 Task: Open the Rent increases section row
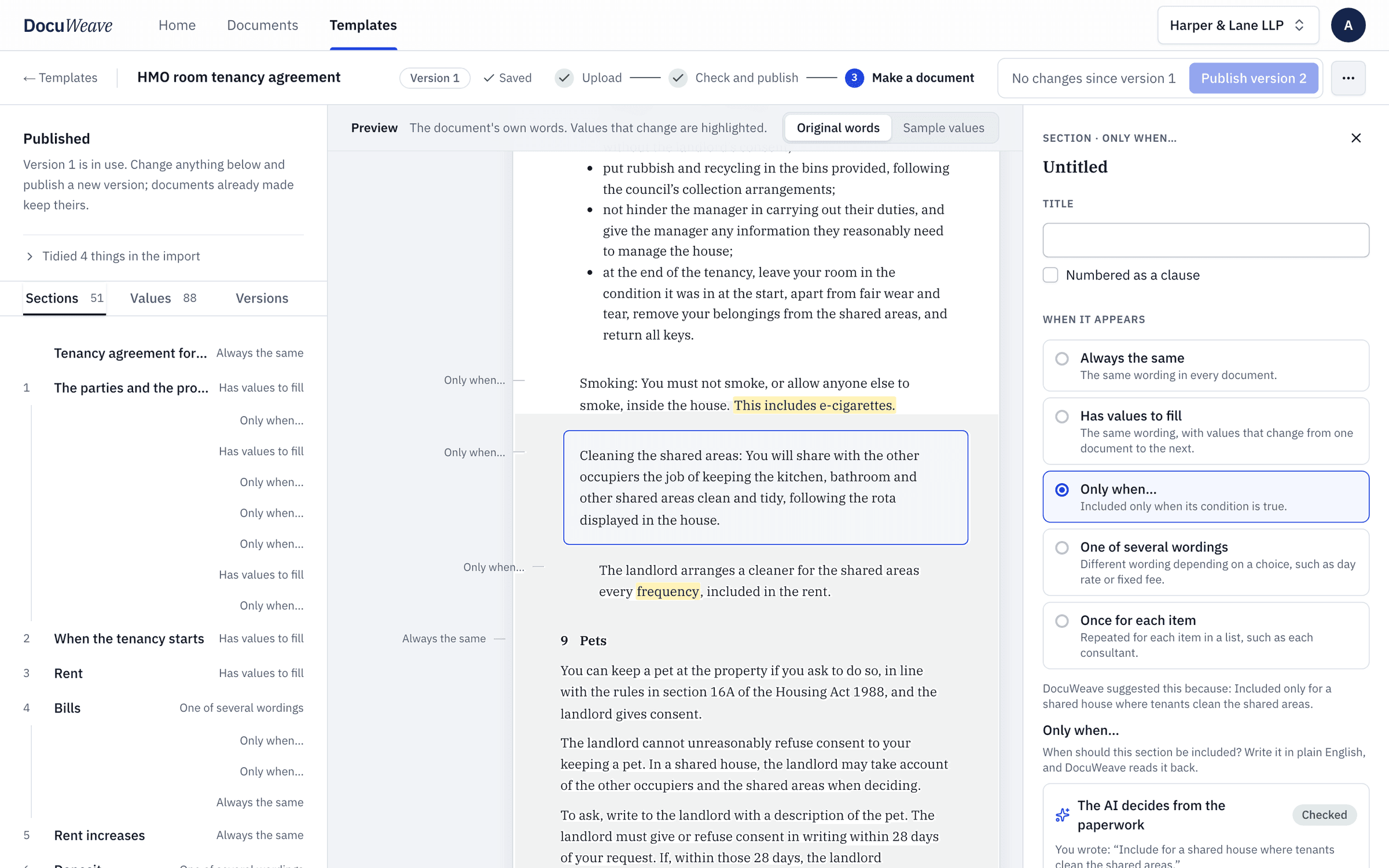[x=163, y=835]
